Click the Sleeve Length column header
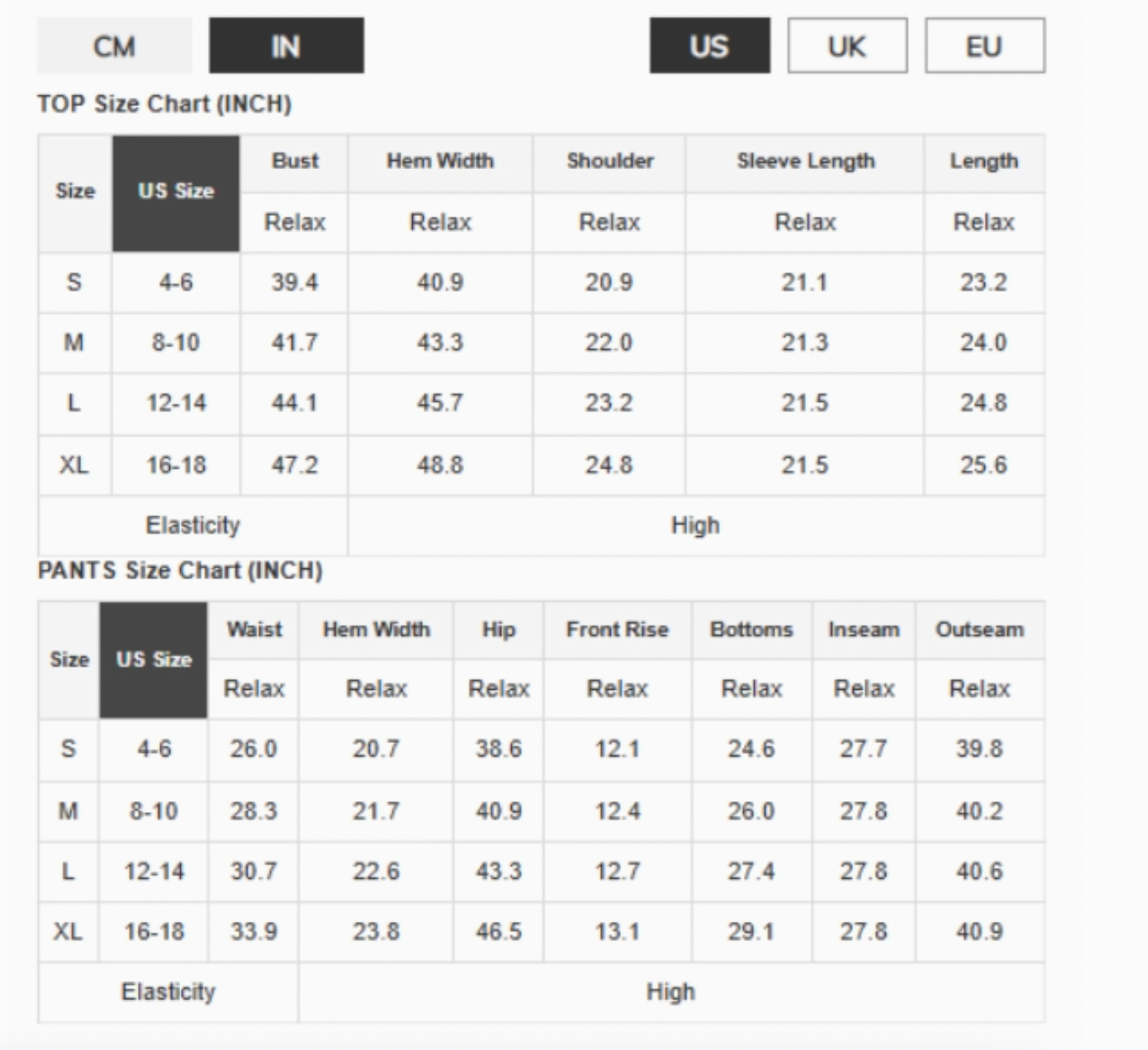The width and height of the screenshot is (1148, 1050). (x=805, y=161)
